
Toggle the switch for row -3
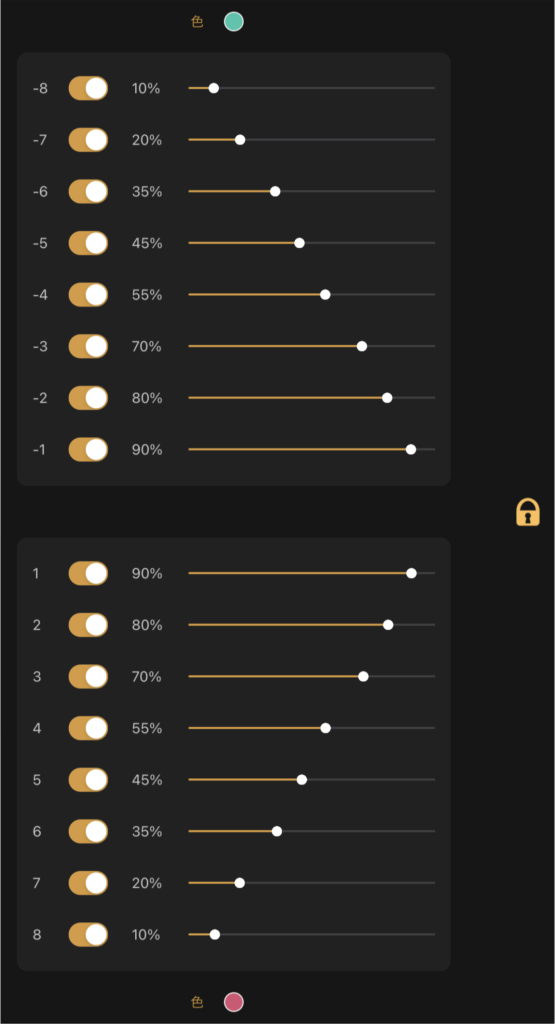[88, 346]
